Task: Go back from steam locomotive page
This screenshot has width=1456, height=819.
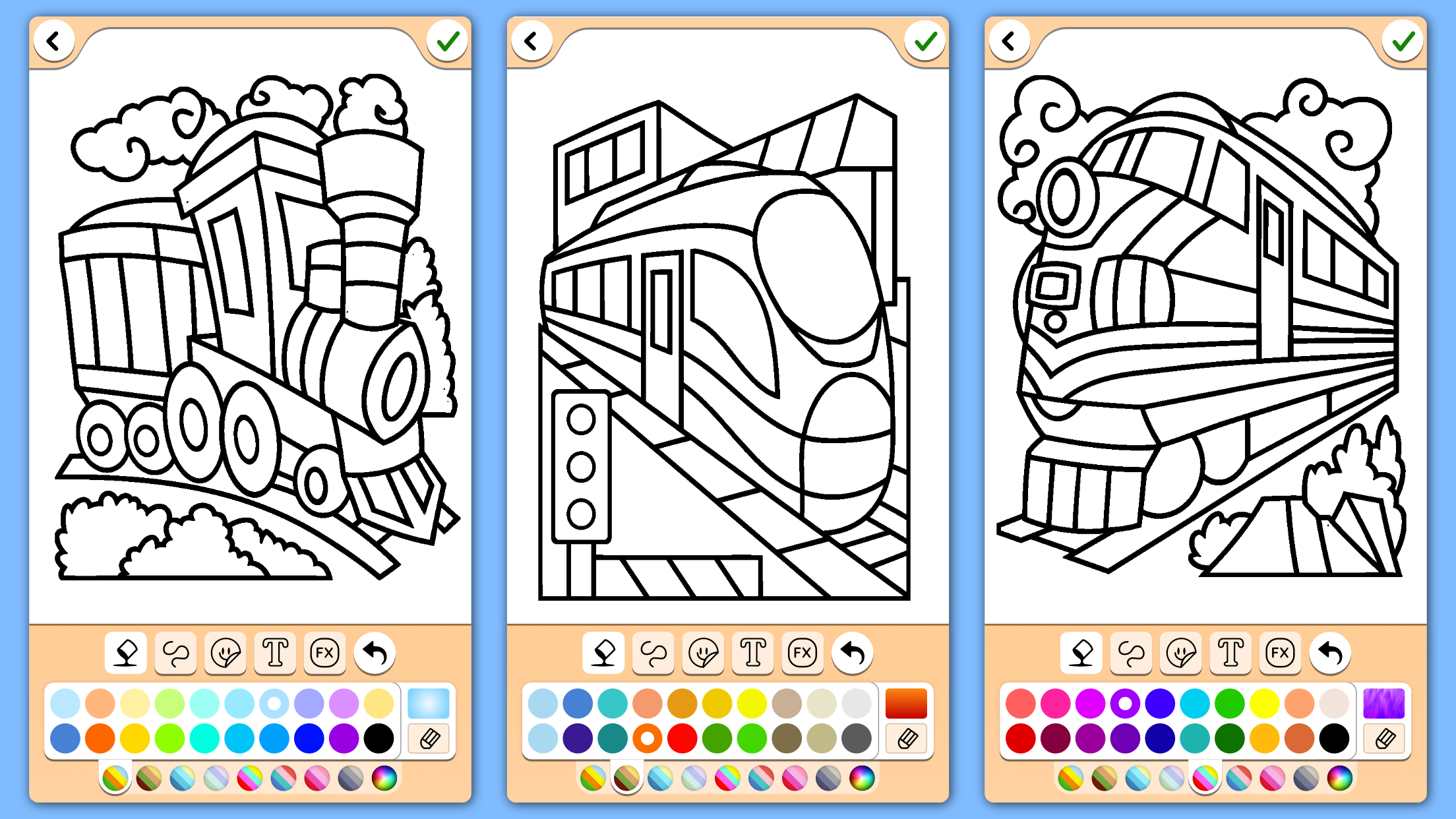Action: click(53, 42)
